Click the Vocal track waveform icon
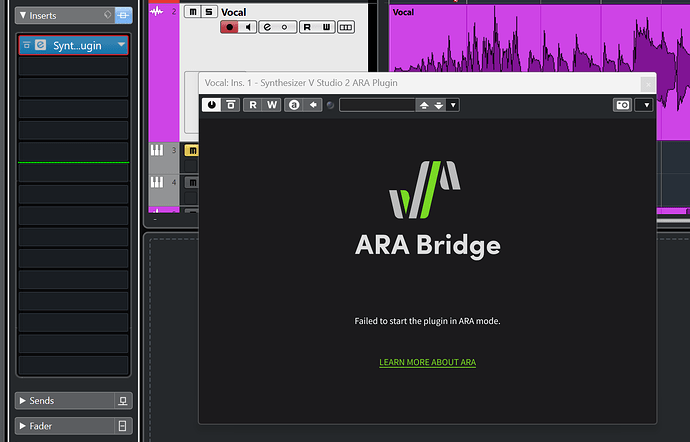The image size is (690, 442). [x=157, y=11]
